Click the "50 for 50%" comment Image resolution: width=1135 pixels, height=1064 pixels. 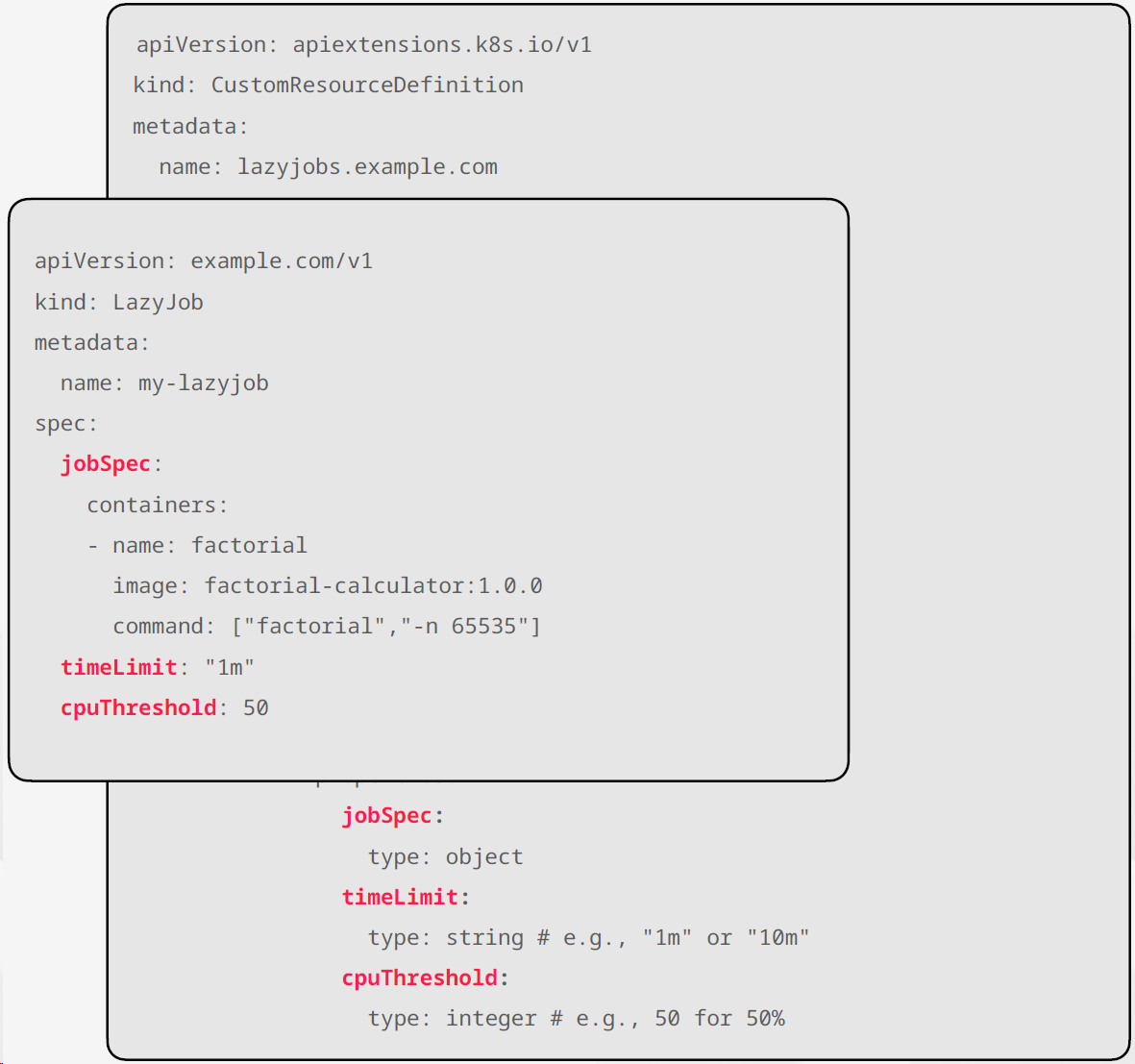point(679,1019)
